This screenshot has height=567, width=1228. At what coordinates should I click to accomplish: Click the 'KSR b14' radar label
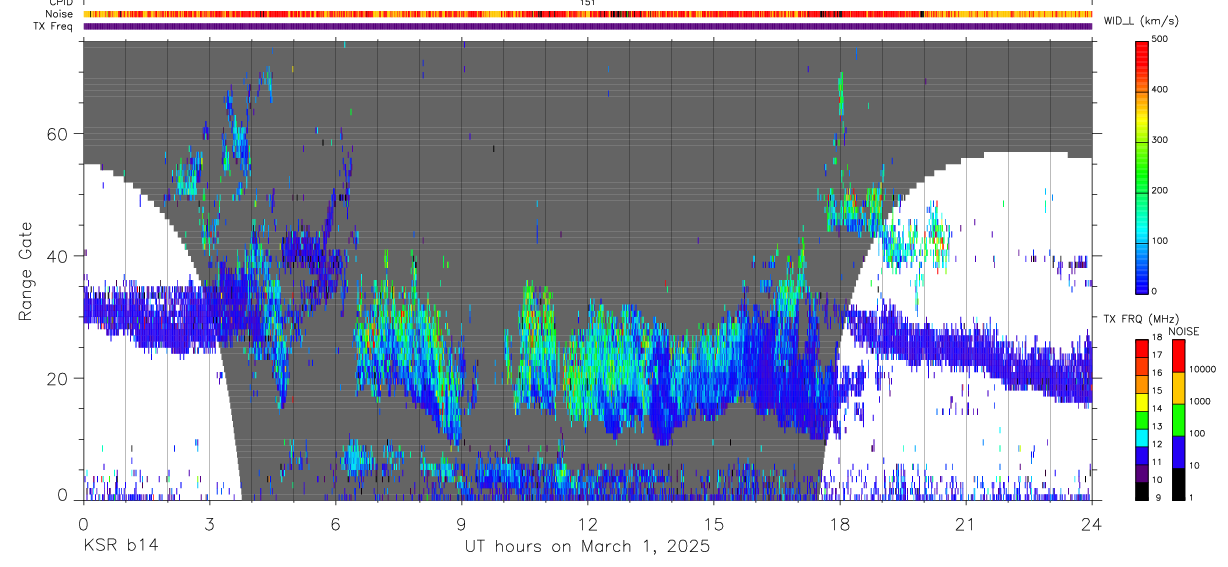pyautogui.click(x=119, y=547)
